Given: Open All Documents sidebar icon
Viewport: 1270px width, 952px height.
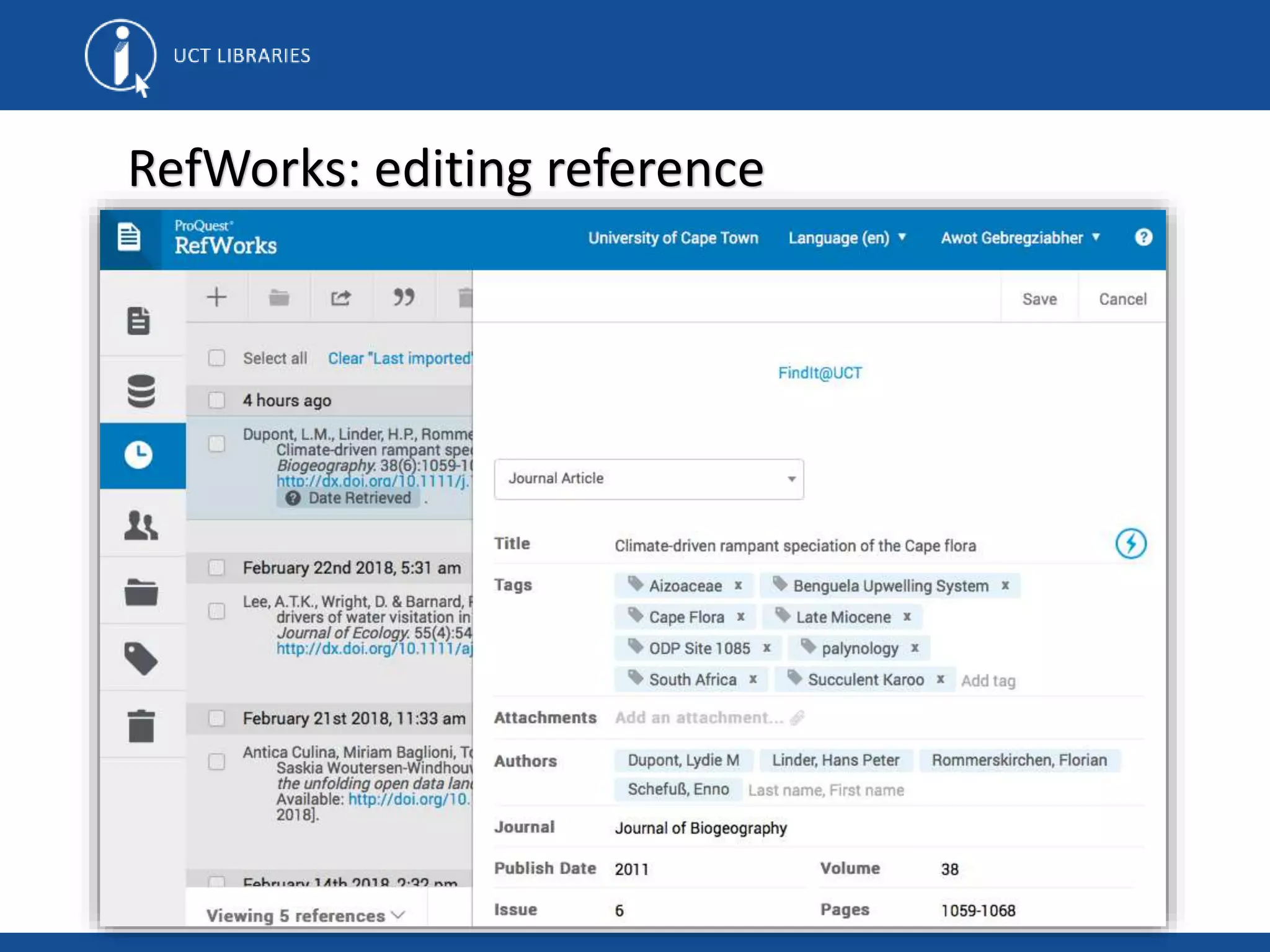Looking at the screenshot, I should [139, 321].
